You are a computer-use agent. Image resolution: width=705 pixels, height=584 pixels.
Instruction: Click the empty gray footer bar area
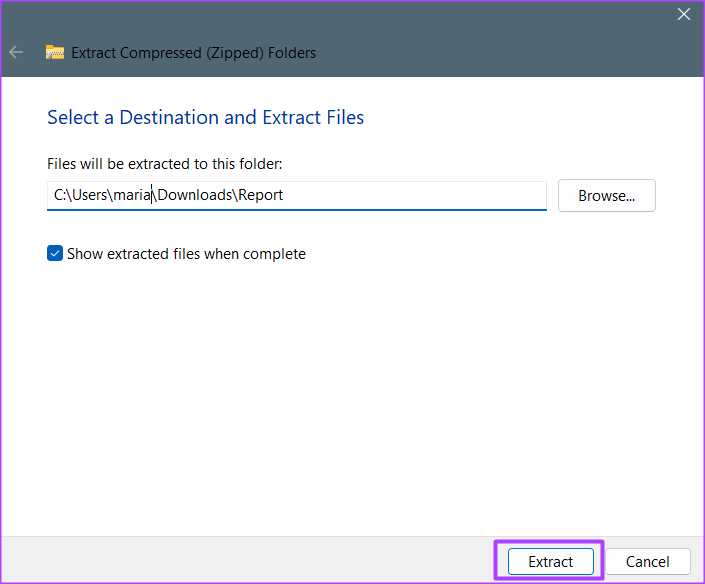tap(247, 560)
